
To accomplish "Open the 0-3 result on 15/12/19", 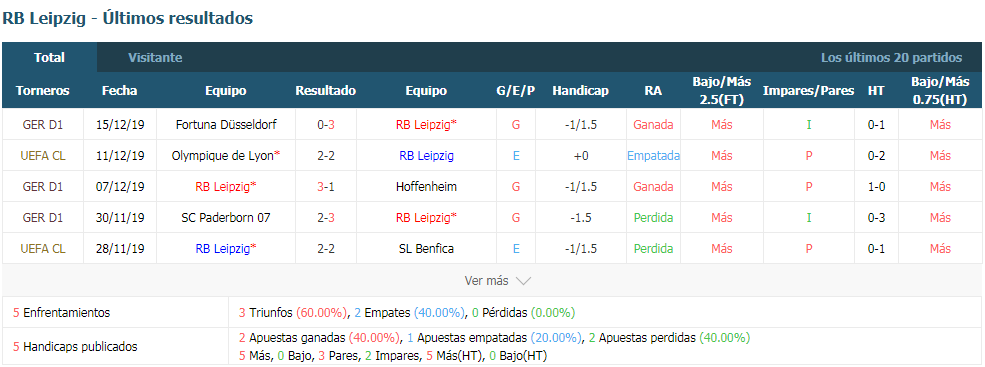I will pyautogui.click(x=325, y=125).
